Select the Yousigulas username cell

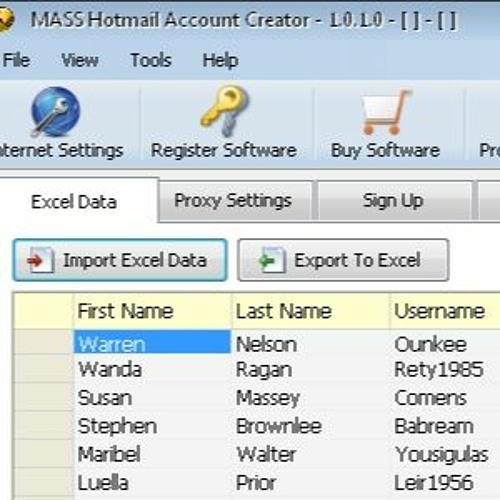point(445,454)
